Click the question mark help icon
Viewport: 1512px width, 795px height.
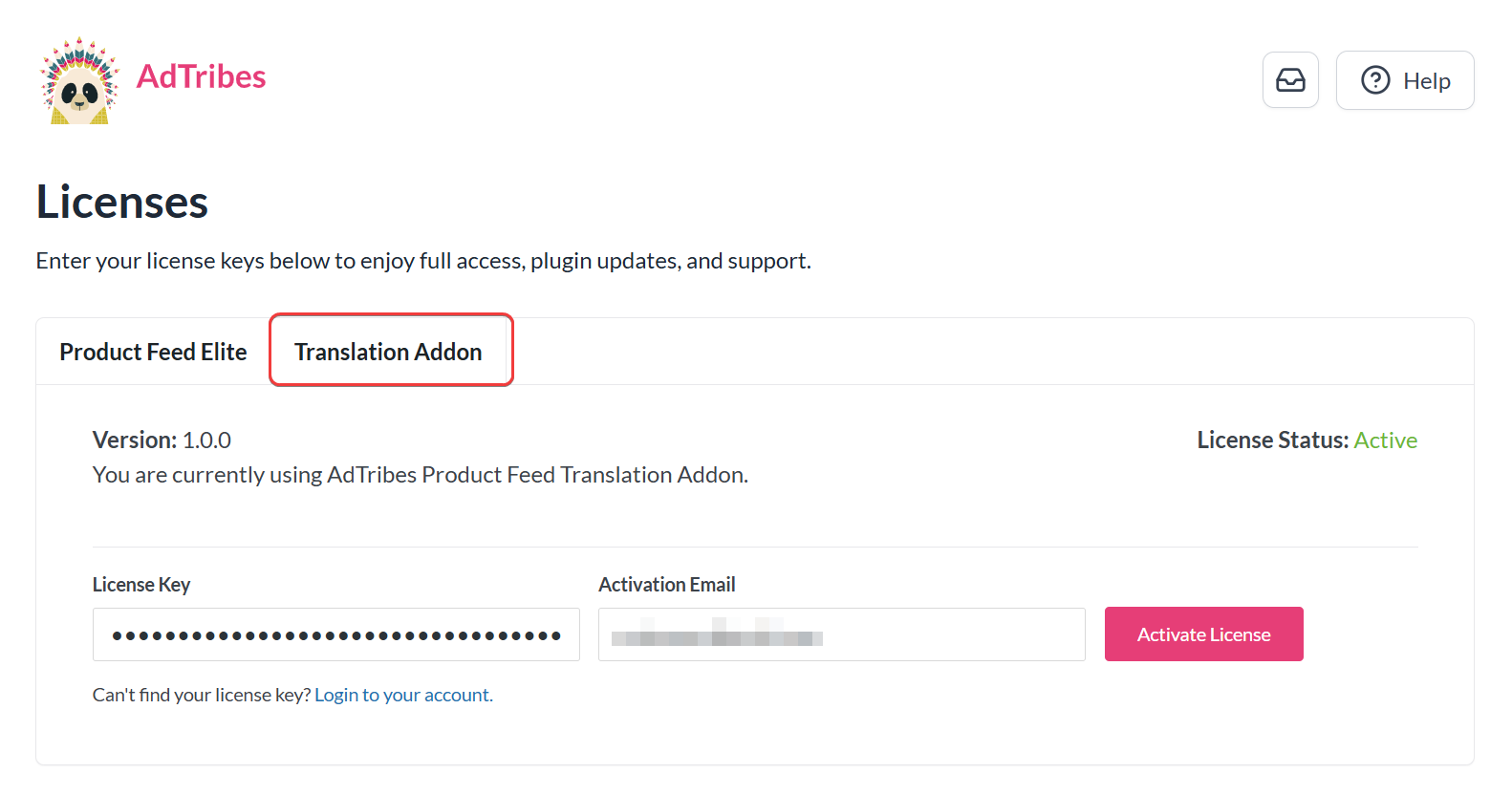tap(1375, 80)
